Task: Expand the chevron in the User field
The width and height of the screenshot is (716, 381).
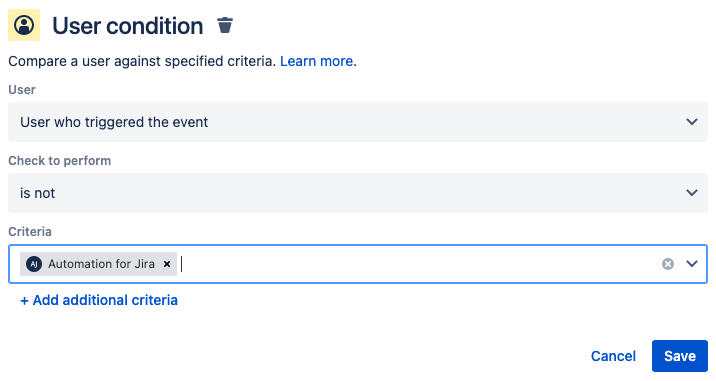Action: tap(692, 122)
